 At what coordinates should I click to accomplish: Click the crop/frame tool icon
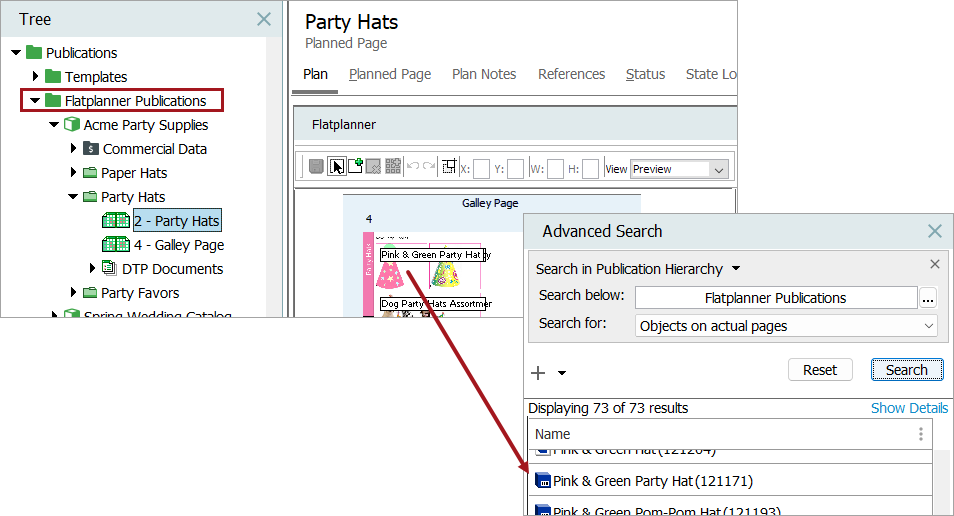[449, 167]
